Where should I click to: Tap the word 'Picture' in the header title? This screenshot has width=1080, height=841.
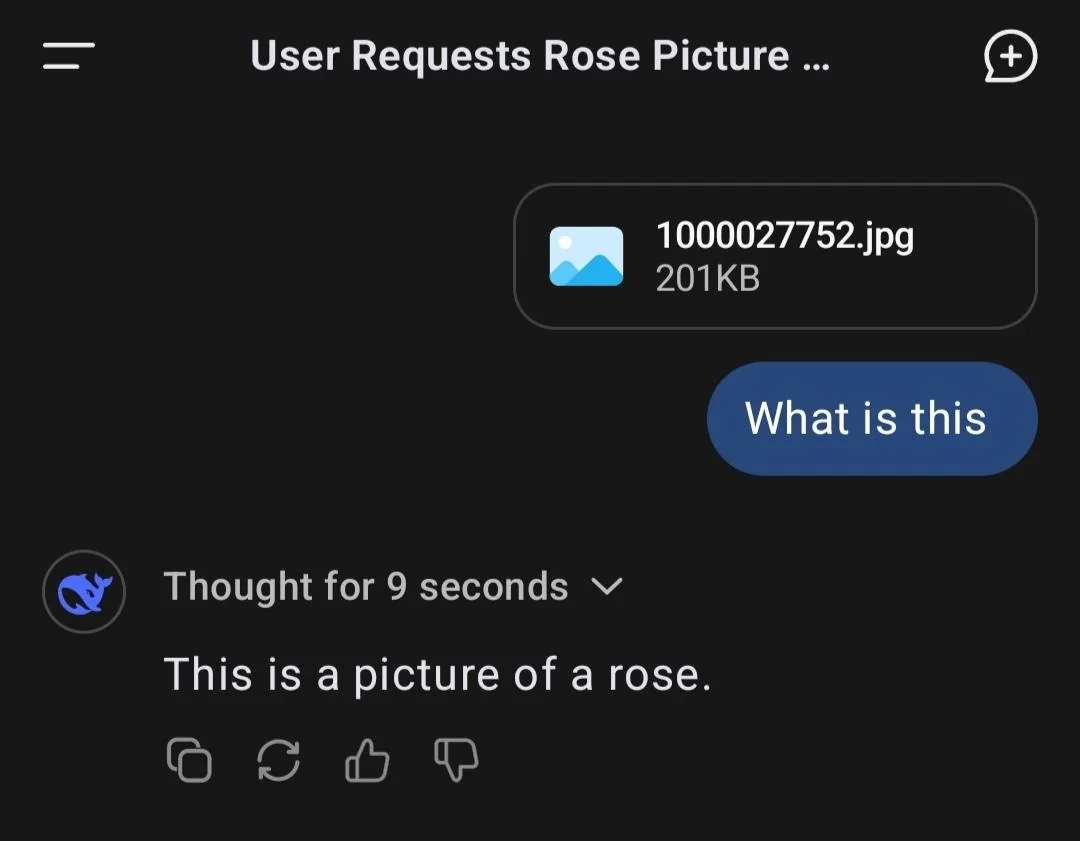tap(720, 55)
